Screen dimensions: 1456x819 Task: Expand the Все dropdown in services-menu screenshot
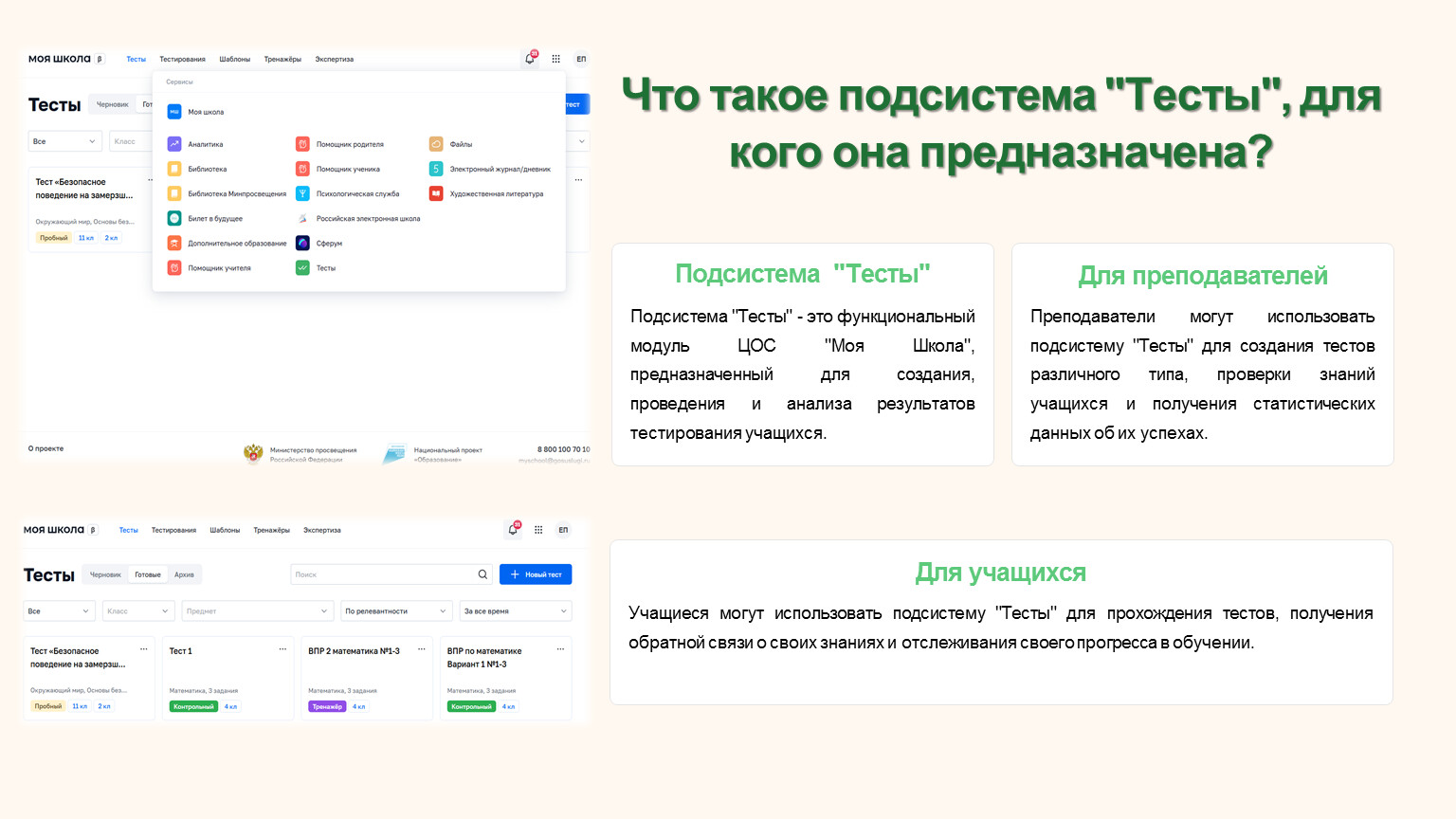[65, 141]
